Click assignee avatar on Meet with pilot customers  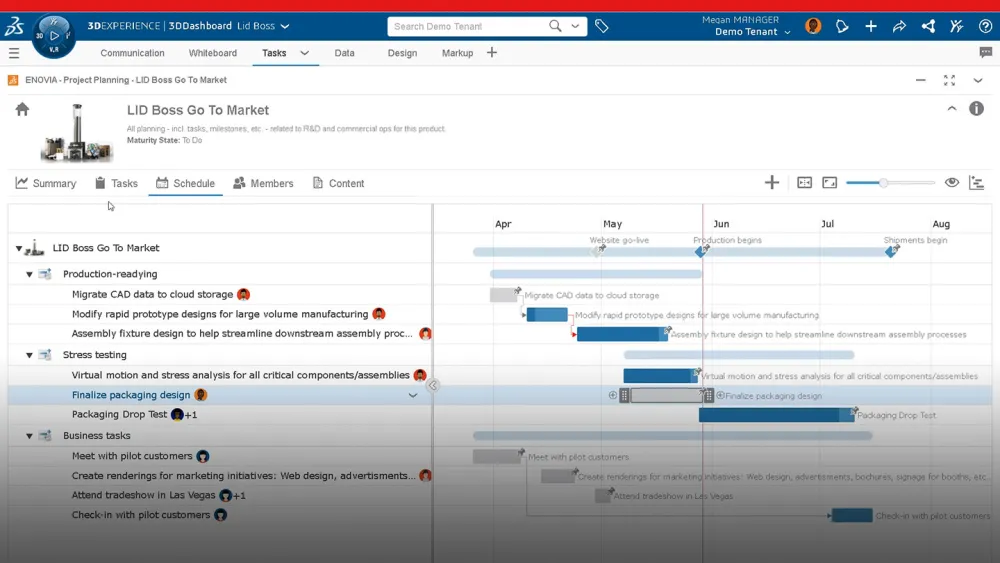click(203, 456)
